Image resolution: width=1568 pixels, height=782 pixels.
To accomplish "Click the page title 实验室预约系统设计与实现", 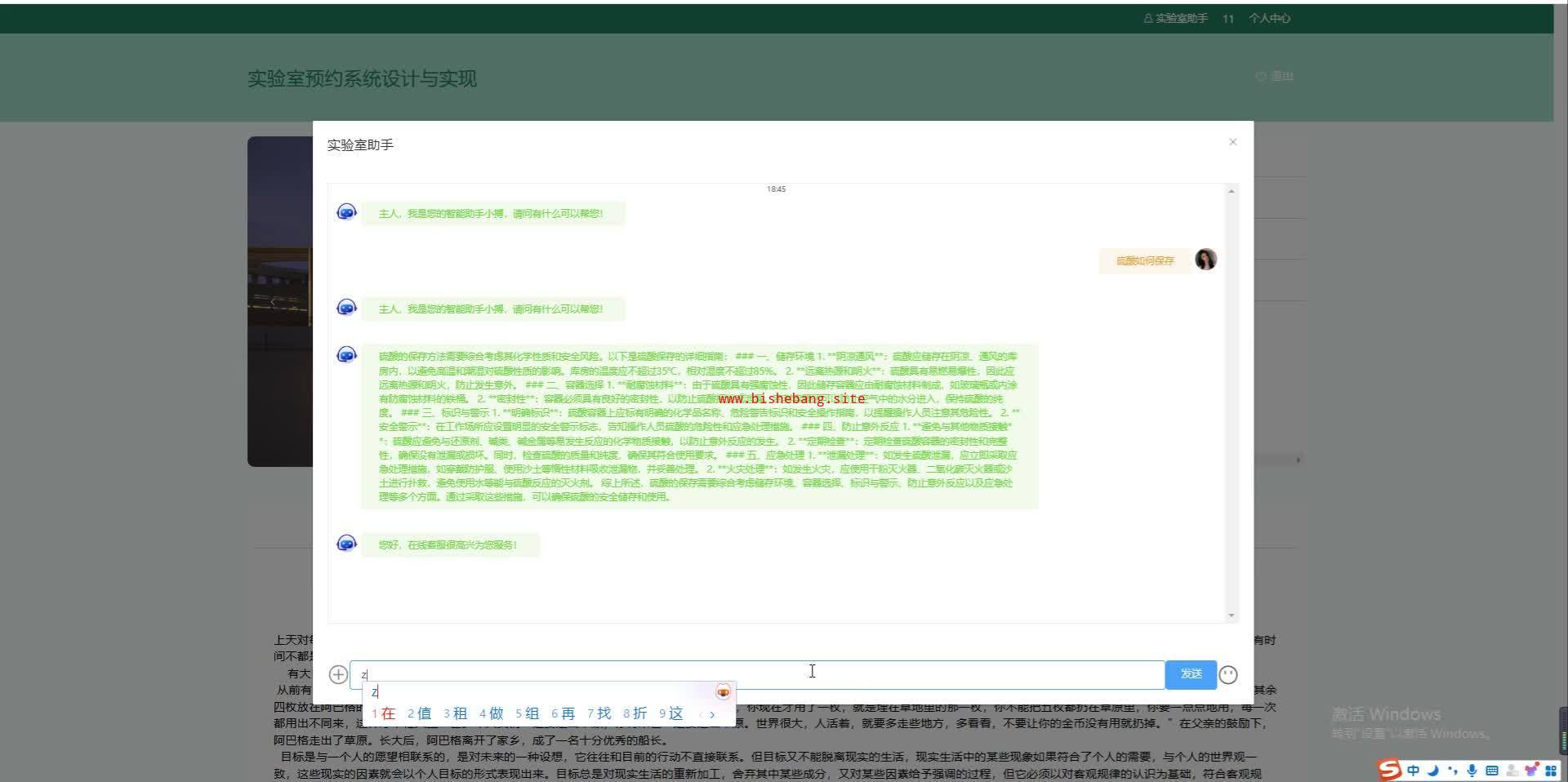I will (x=362, y=78).
